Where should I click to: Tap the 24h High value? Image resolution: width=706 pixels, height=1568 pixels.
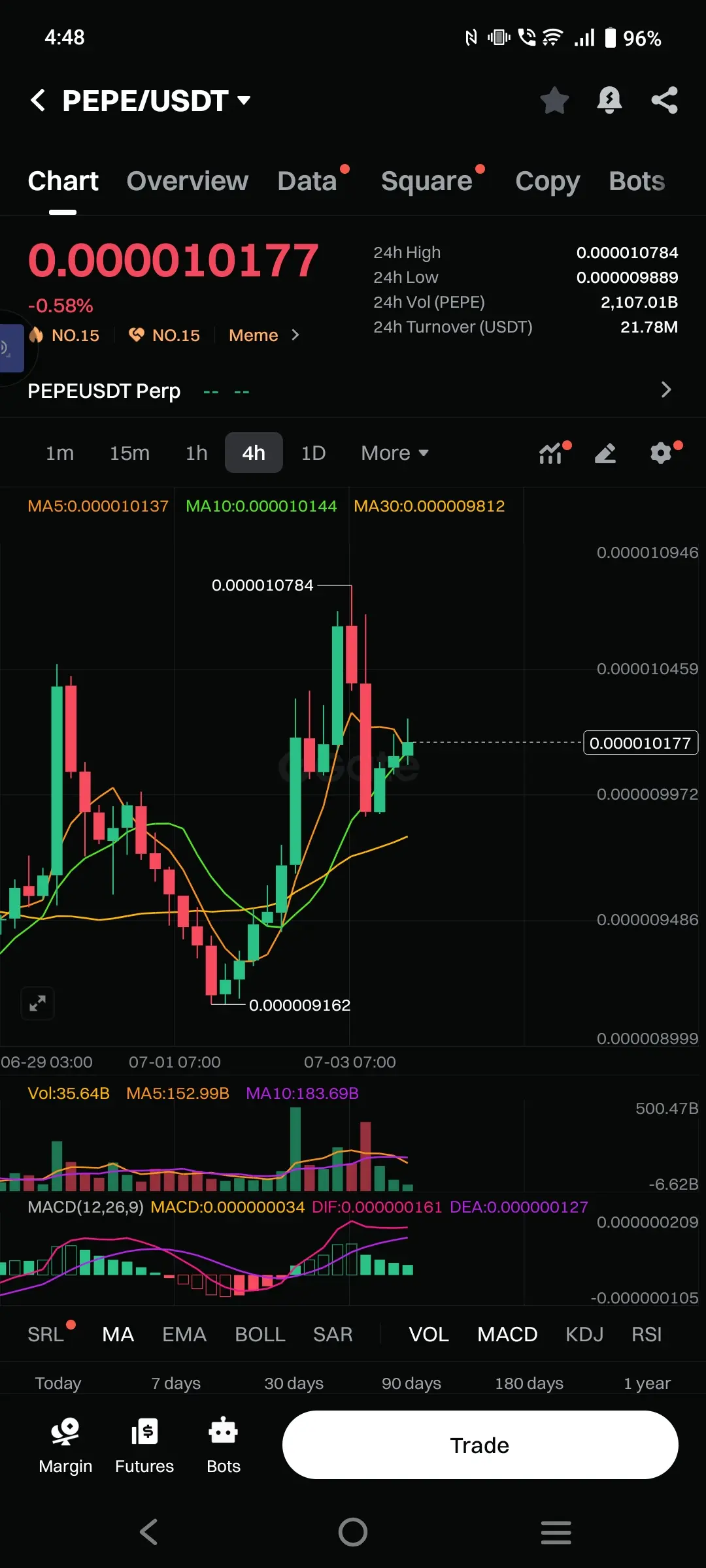(627, 252)
